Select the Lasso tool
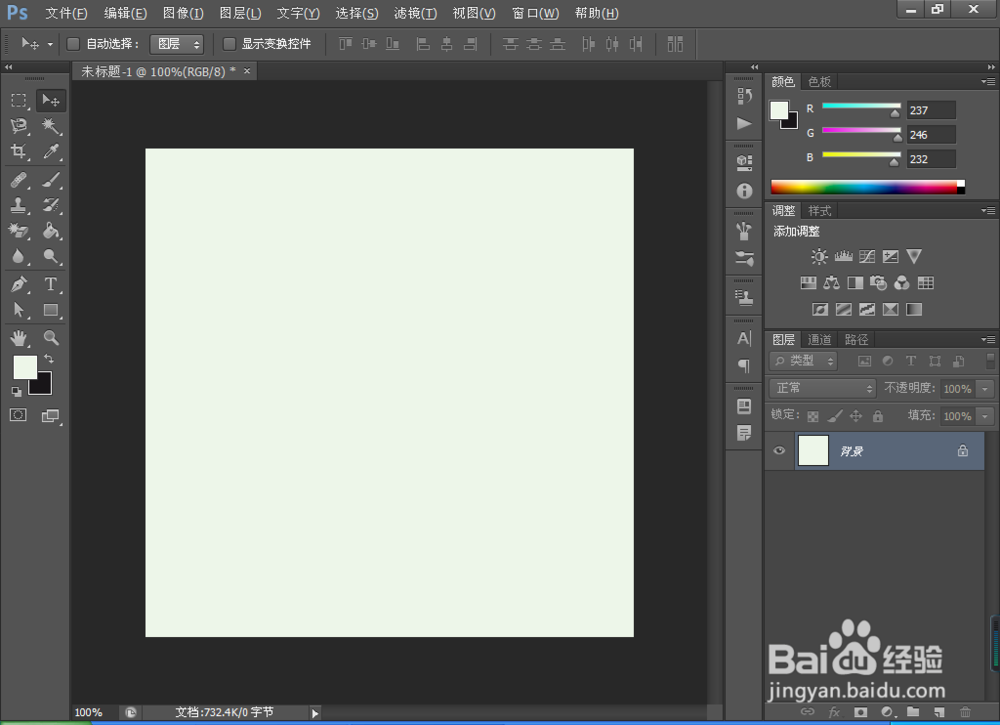This screenshot has height=725, width=1000. 18,126
